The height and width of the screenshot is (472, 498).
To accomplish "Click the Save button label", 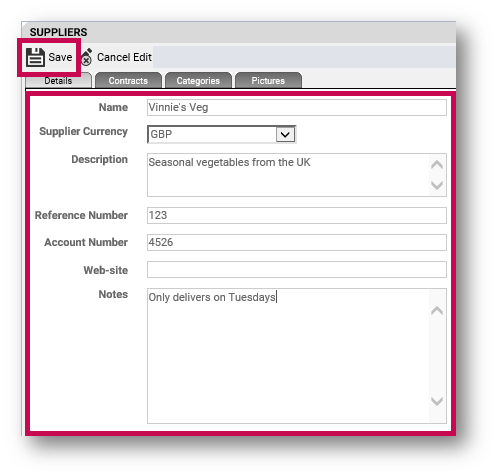I will (60, 57).
